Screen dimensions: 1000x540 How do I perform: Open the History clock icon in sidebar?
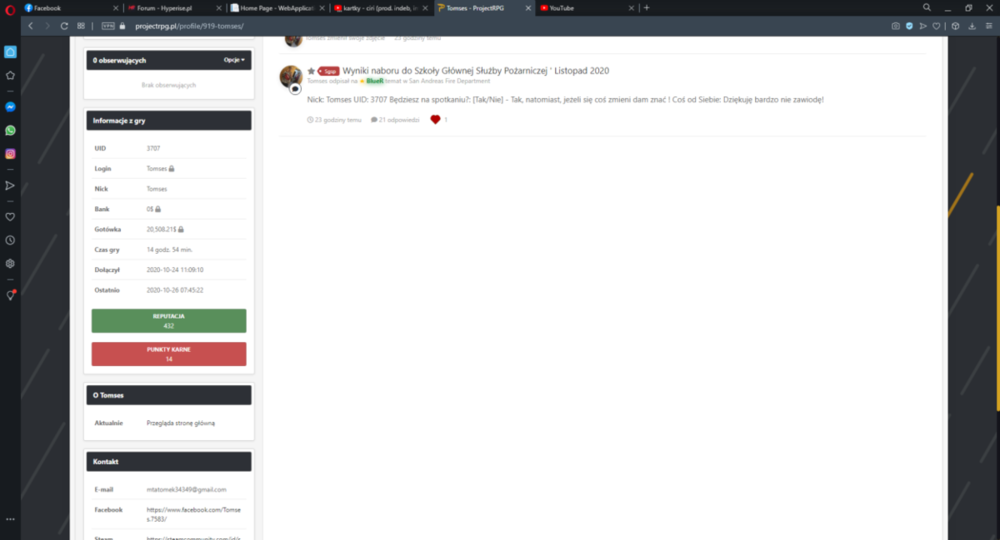click(10, 240)
